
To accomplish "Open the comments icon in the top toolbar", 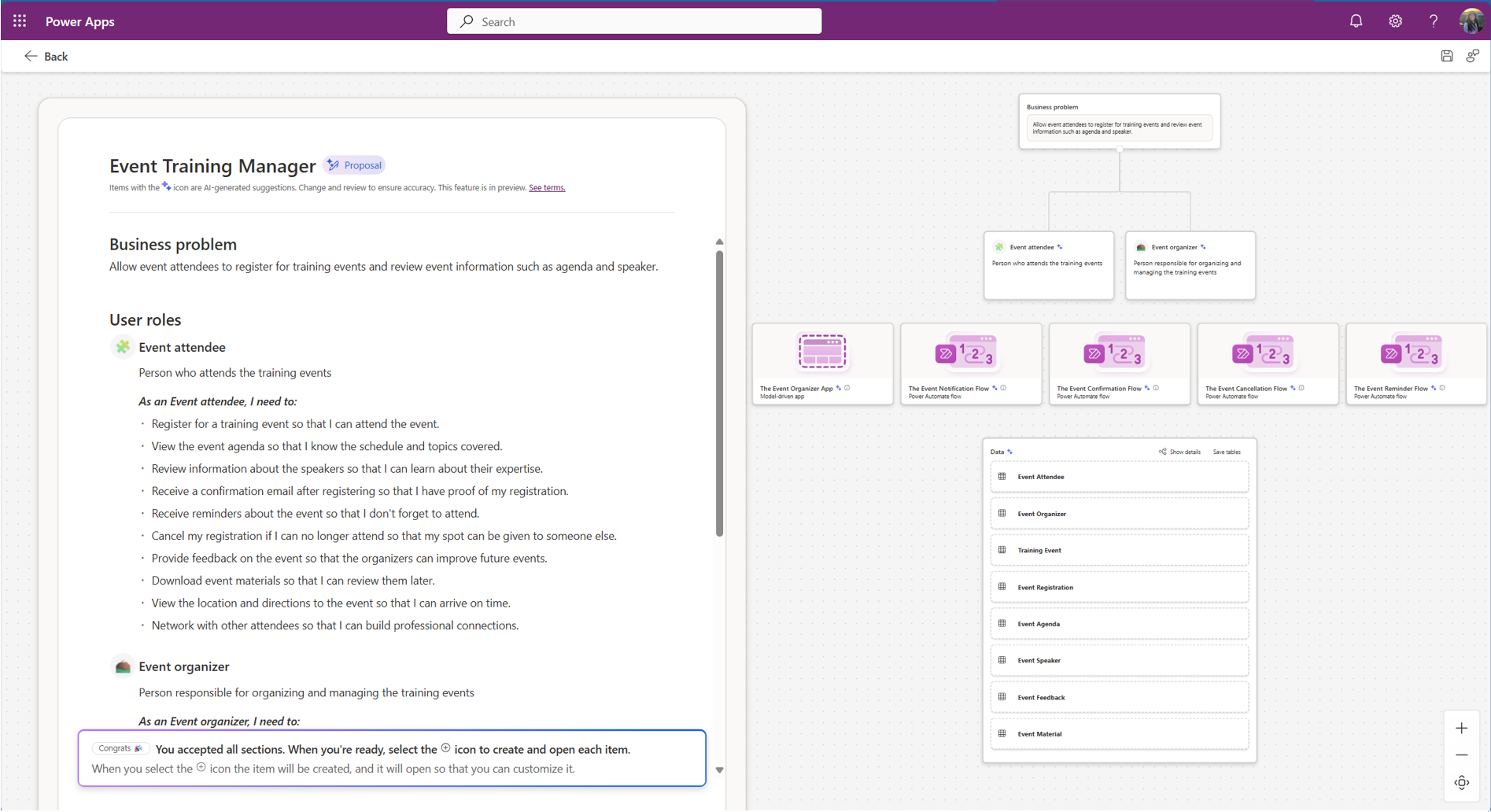I will (1473, 56).
